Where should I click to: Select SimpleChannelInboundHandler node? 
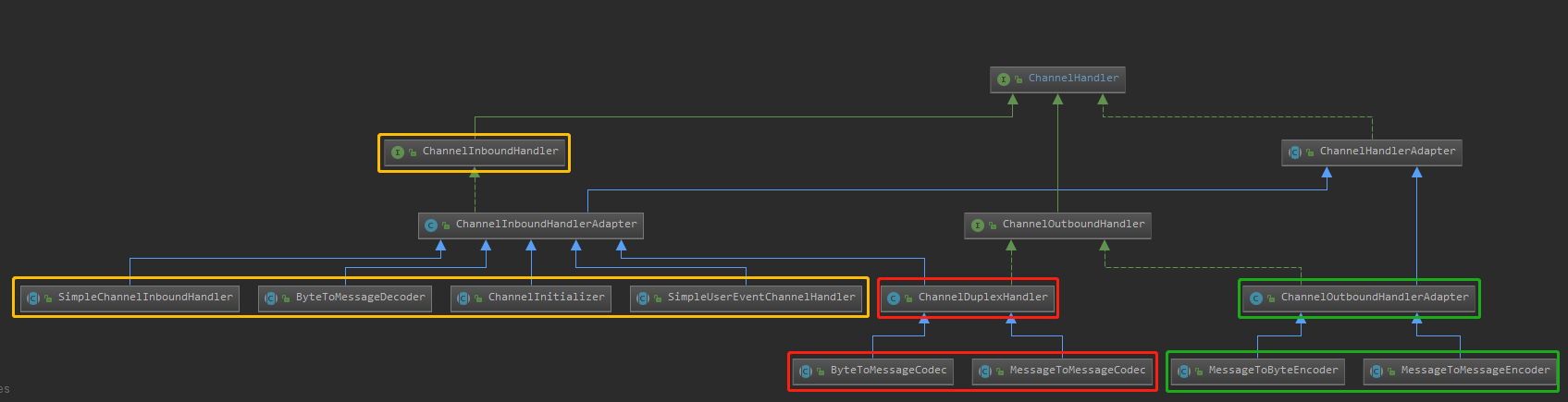tap(130, 298)
